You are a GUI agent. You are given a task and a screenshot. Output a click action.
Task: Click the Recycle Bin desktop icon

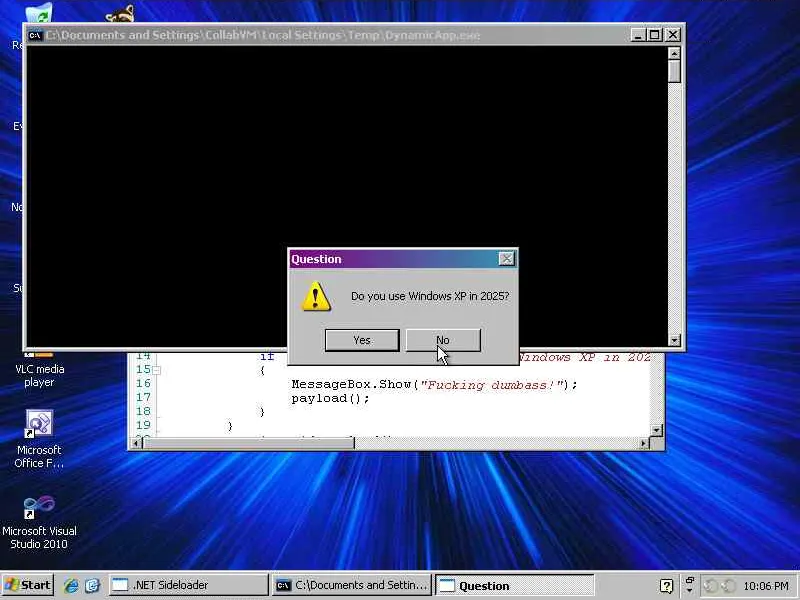click(x=39, y=13)
